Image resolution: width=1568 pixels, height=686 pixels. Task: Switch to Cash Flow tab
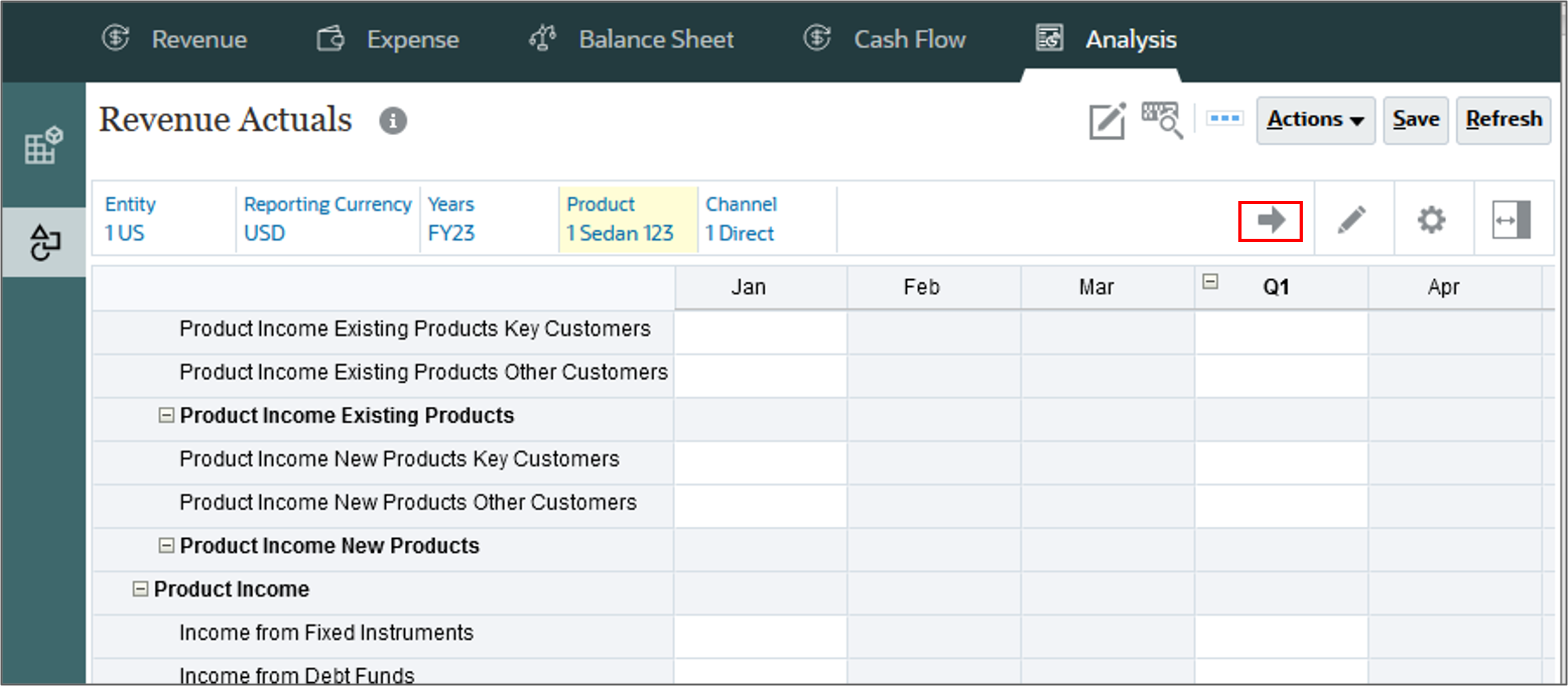(x=884, y=39)
